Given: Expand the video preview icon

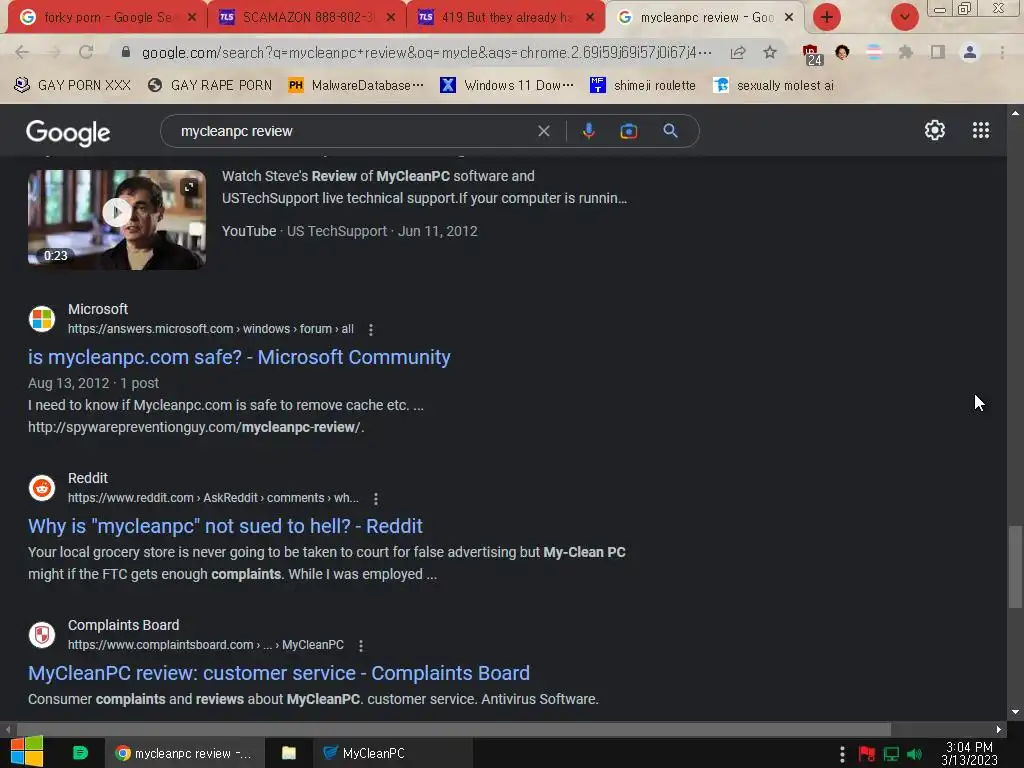Looking at the screenshot, I should (x=189, y=187).
